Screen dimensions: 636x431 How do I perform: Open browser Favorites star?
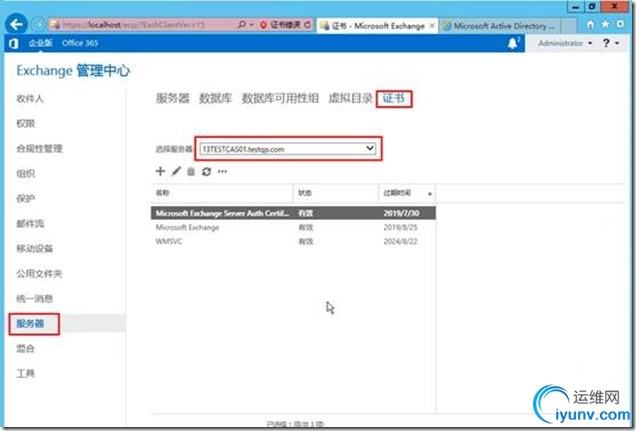(605, 24)
